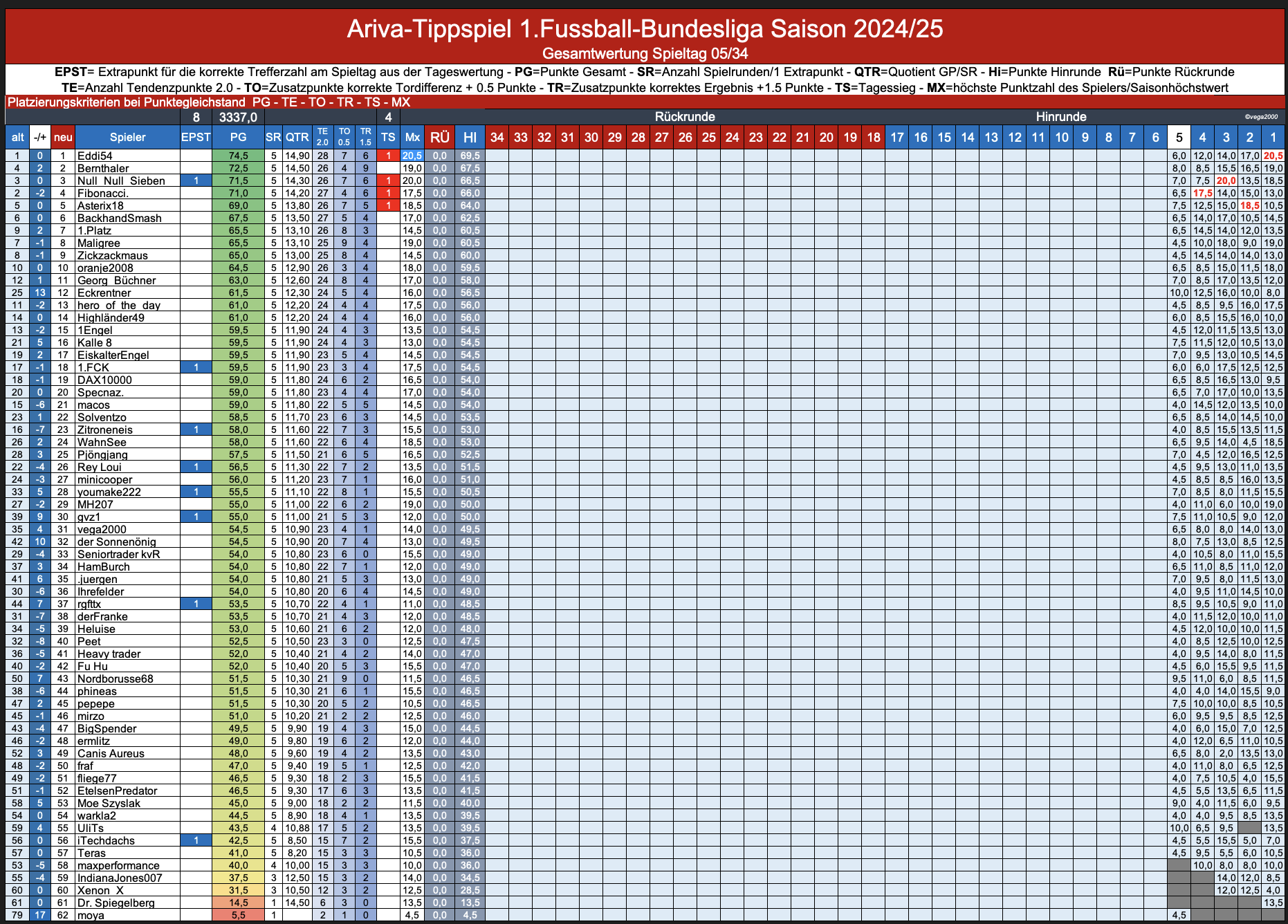The width and height of the screenshot is (1288, 924).
Task: Click the red 'RÜ' column header
Action: point(440,137)
